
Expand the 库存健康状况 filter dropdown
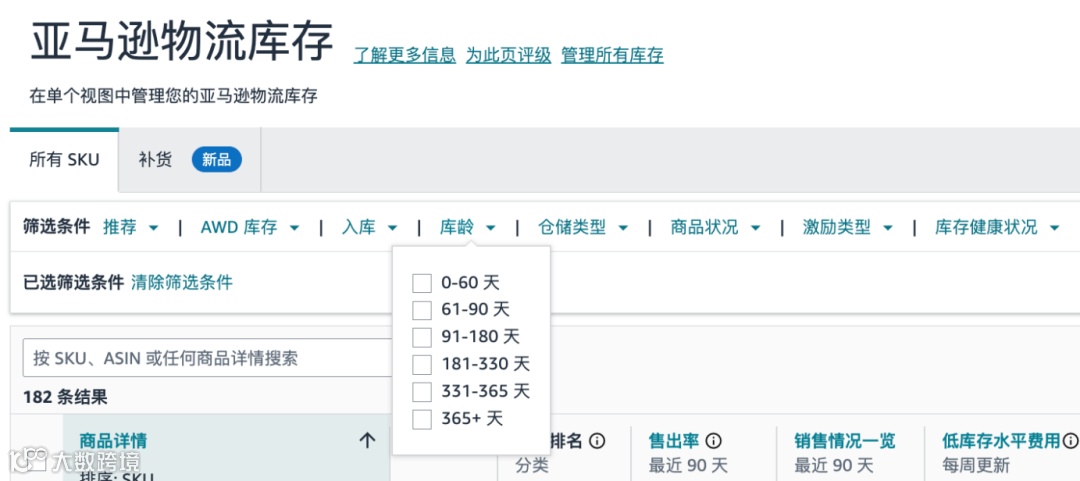tap(997, 227)
